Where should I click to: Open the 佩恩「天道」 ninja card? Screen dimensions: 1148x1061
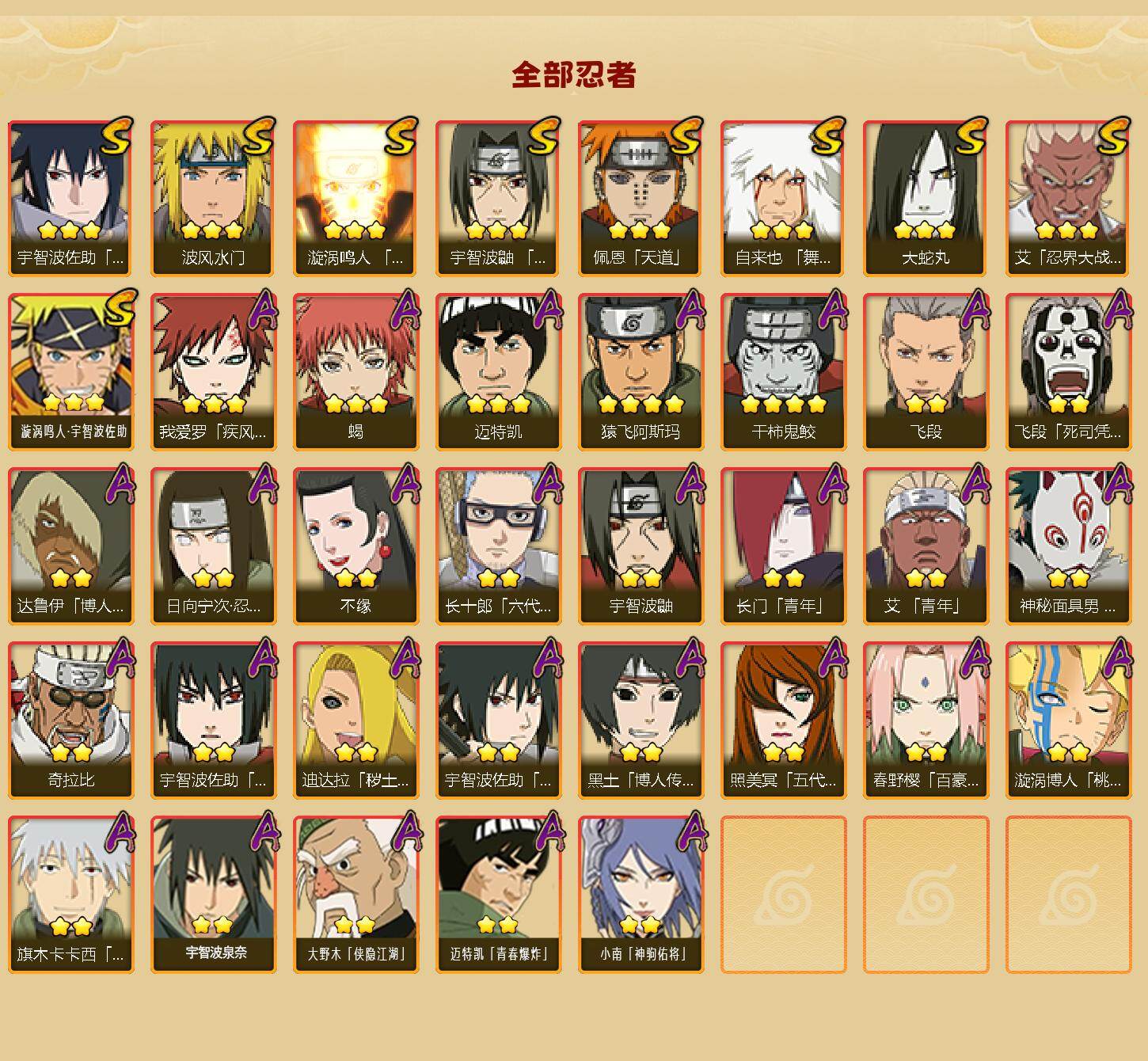coord(641,198)
